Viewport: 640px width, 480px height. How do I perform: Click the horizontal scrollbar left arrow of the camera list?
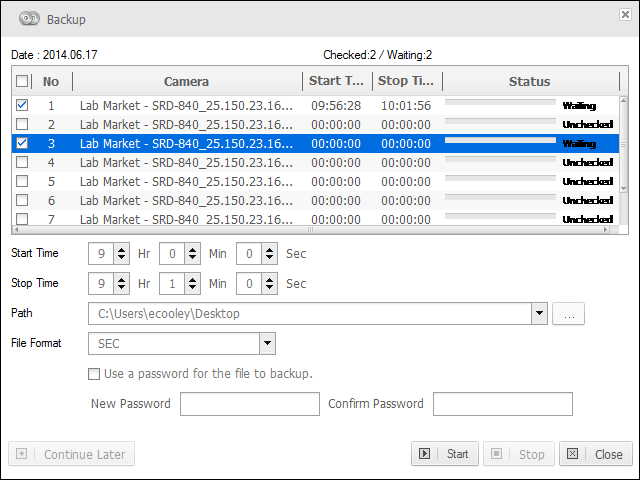[16, 229]
